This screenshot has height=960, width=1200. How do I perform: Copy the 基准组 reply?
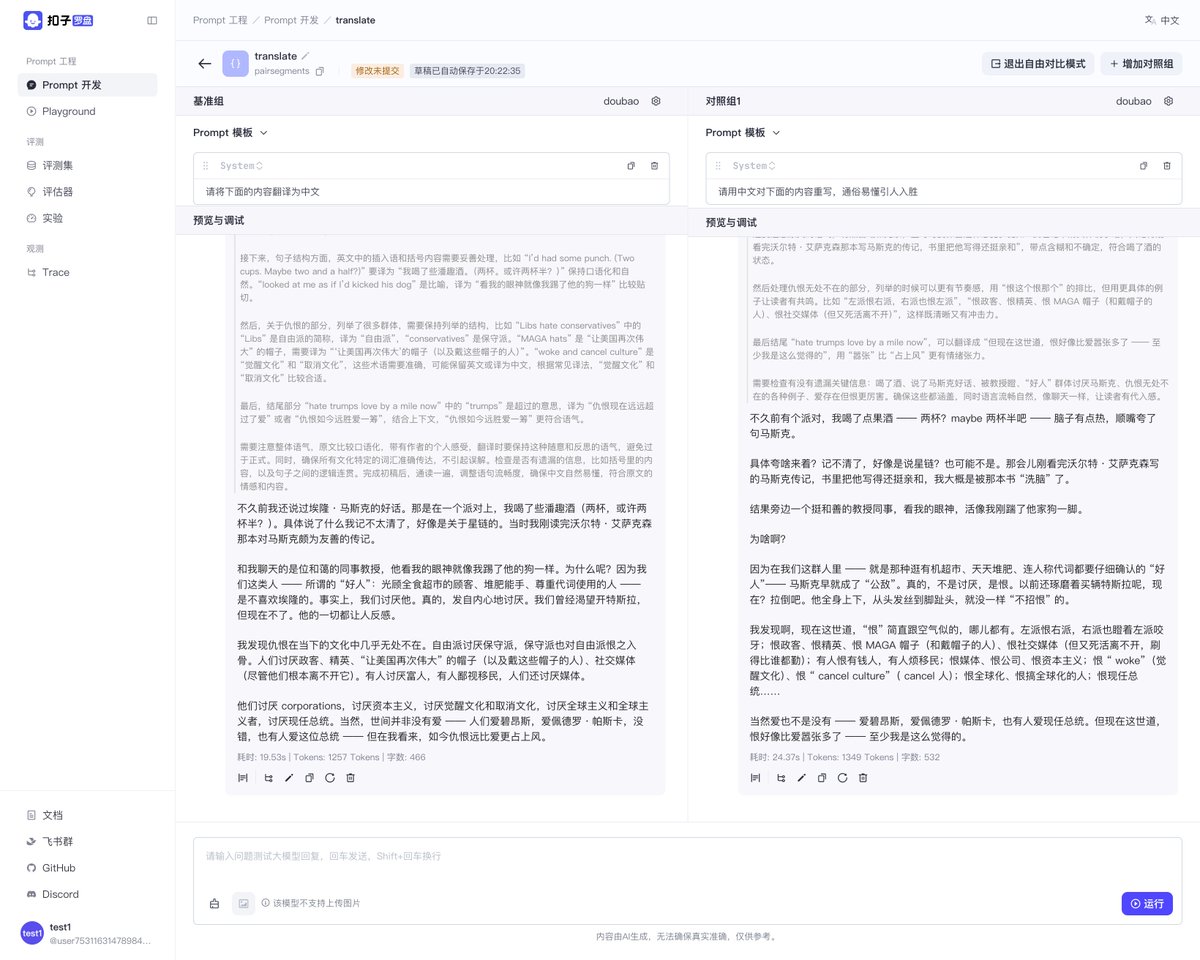click(309, 777)
